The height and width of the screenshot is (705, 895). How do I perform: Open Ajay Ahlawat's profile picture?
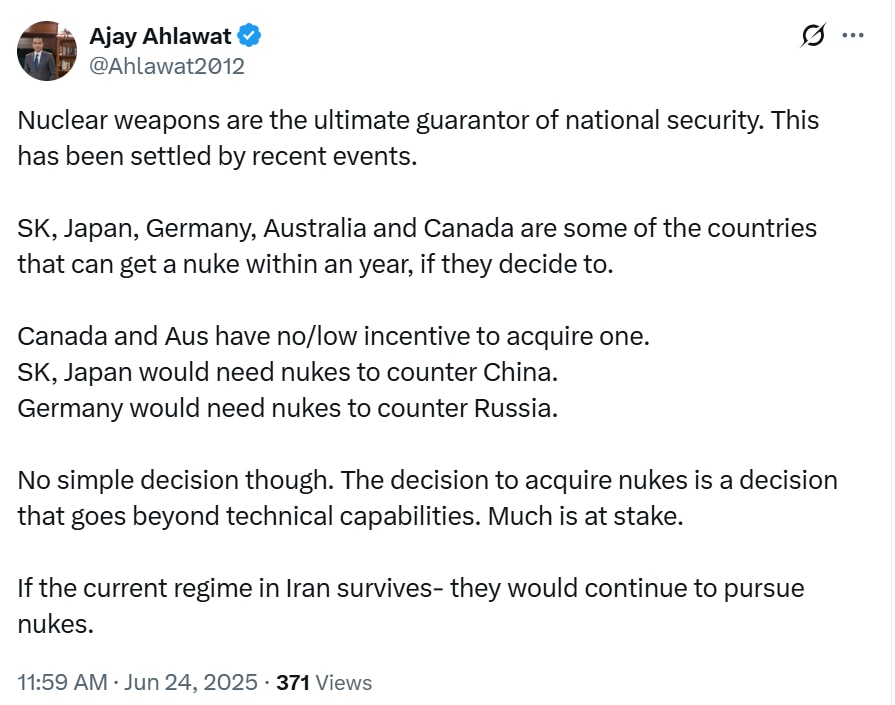pyautogui.click(x=47, y=51)
